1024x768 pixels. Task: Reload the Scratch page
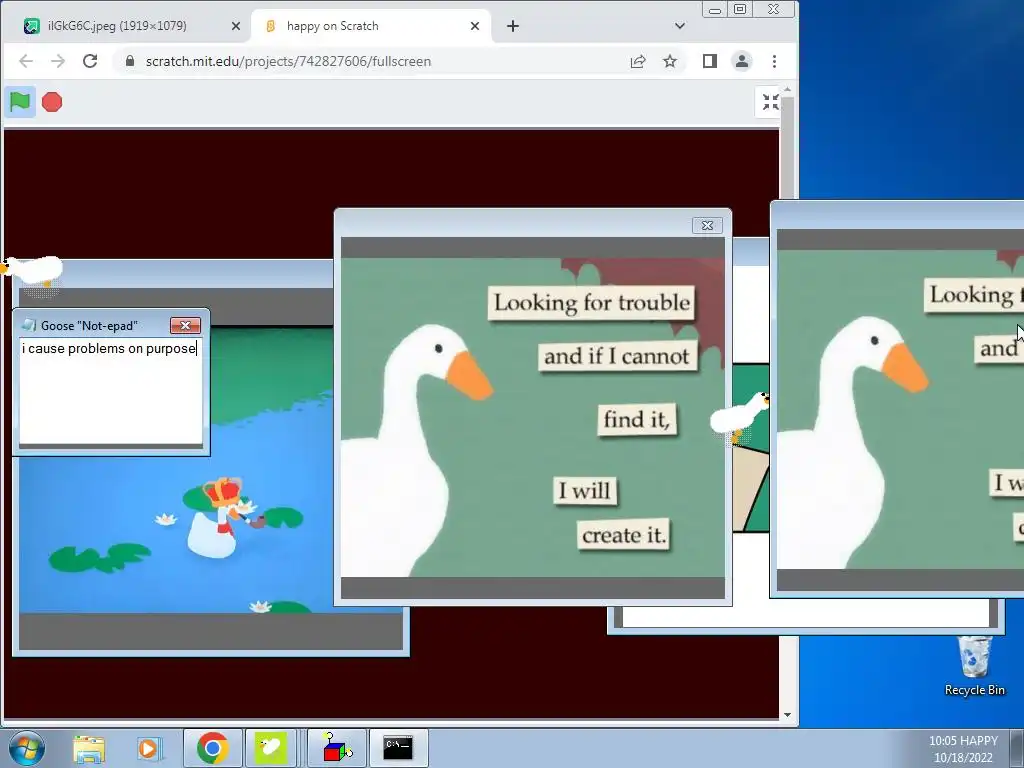[x=90, y=61]
